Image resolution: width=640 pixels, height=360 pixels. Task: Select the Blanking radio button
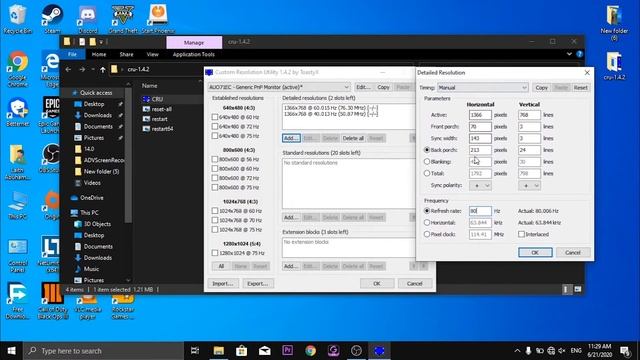pos(427,162)
